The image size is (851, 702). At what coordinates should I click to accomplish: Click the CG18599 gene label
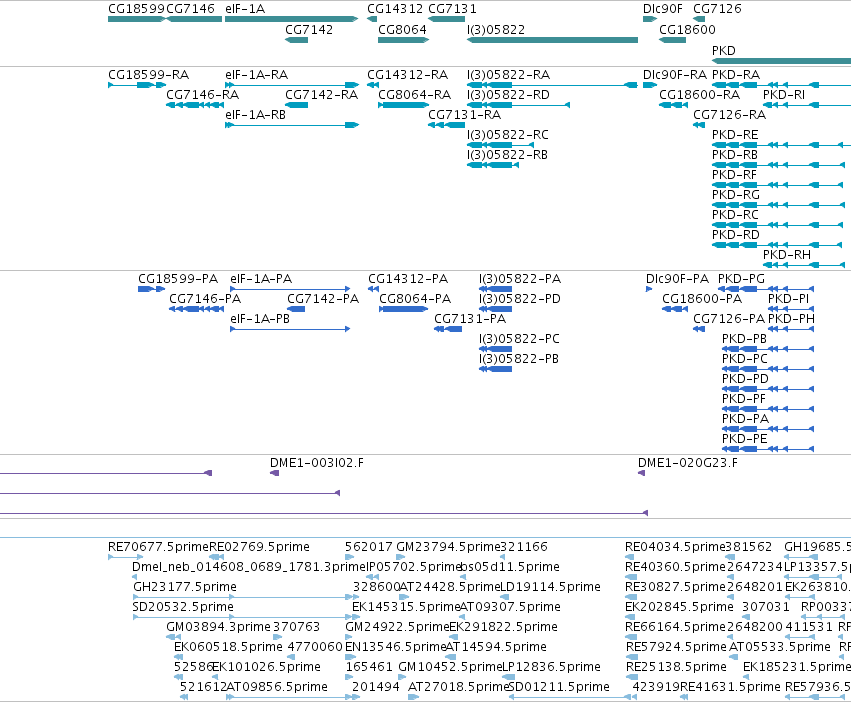[137, 9]
